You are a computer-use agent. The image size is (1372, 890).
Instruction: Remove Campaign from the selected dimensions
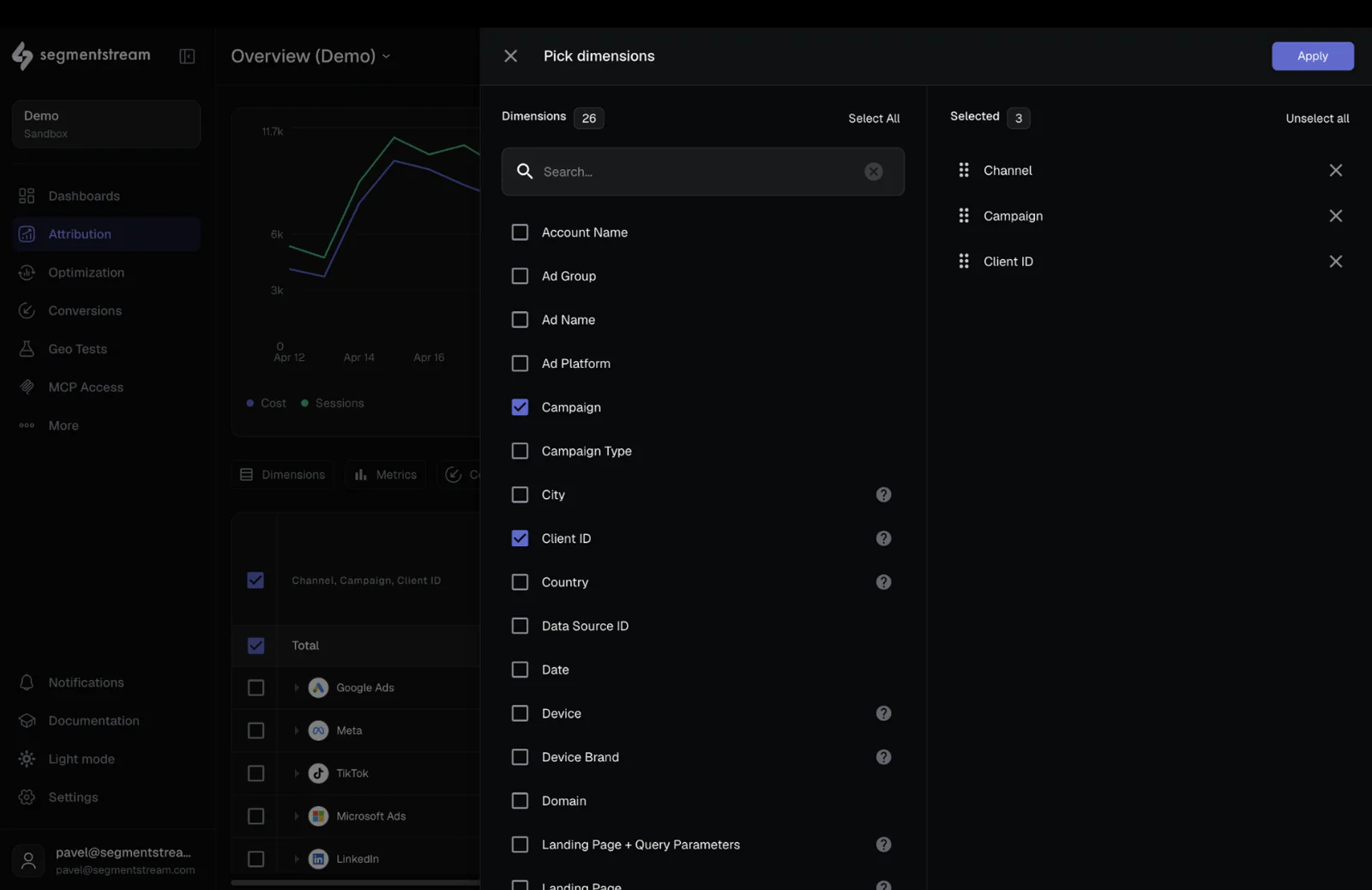(1335, 216)
